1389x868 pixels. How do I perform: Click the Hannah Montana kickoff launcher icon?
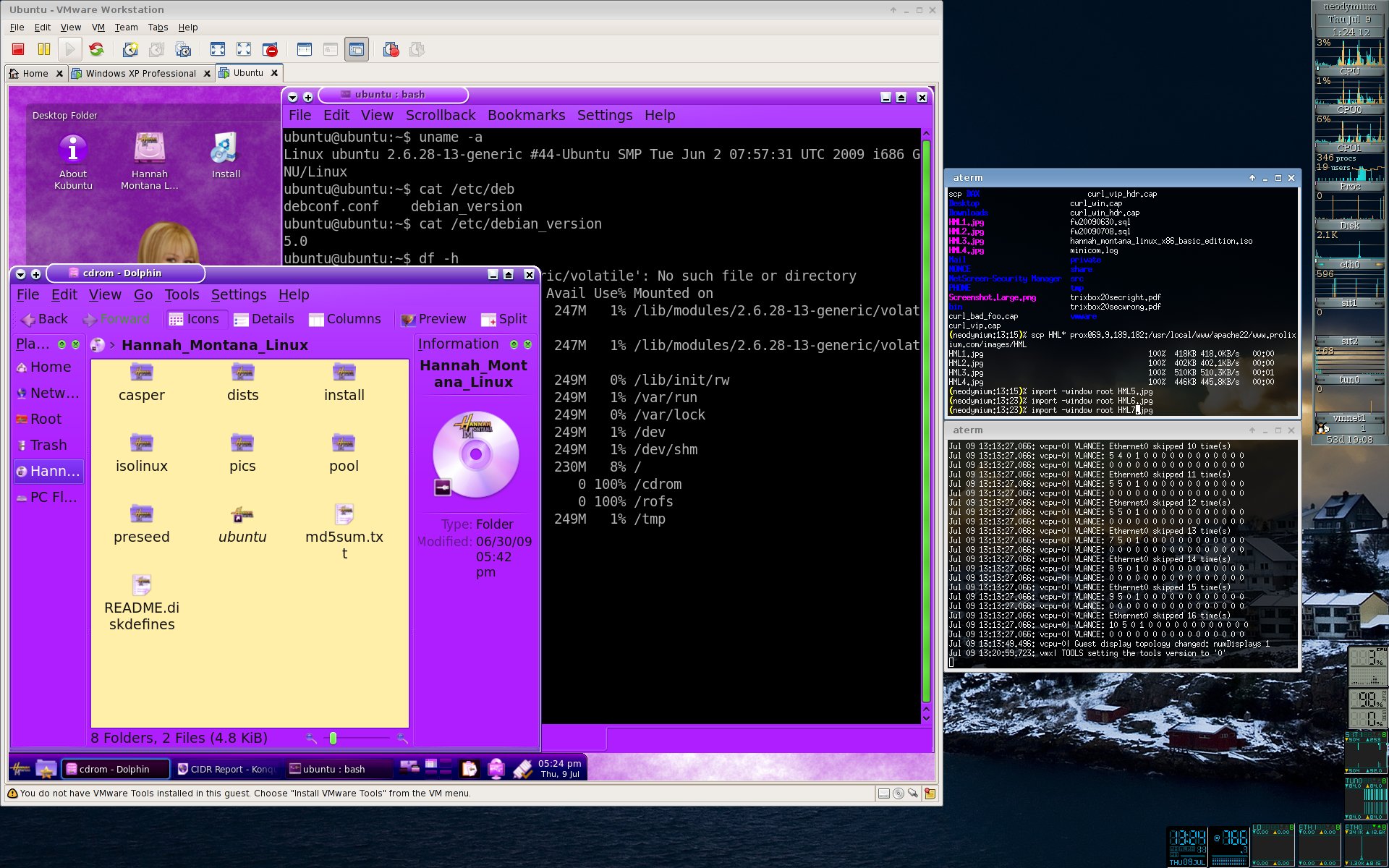coord(21,769)
